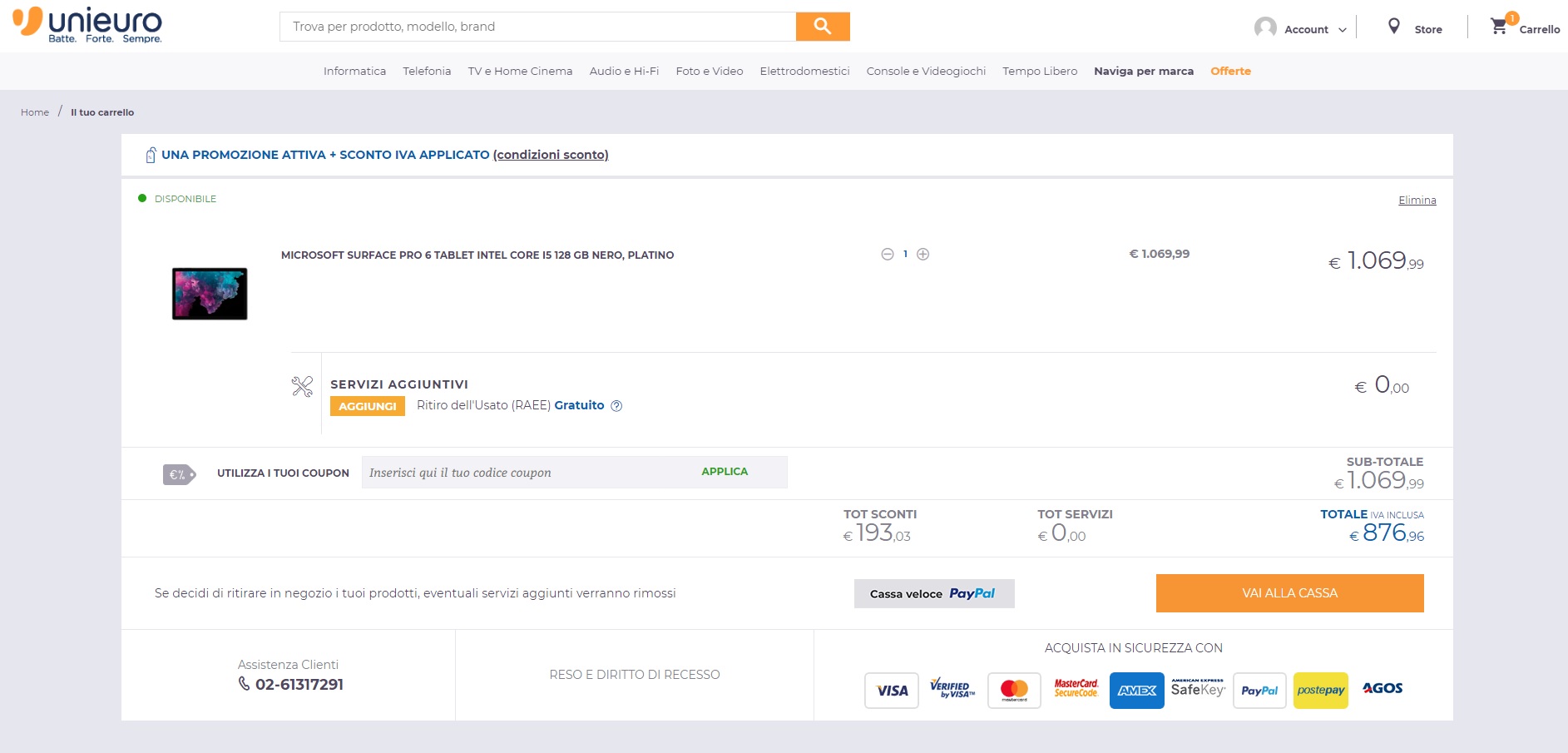Click the services wrench and screwdriver icon
1568x753 pixels.
pyautogui.click(x=302, y=386)
